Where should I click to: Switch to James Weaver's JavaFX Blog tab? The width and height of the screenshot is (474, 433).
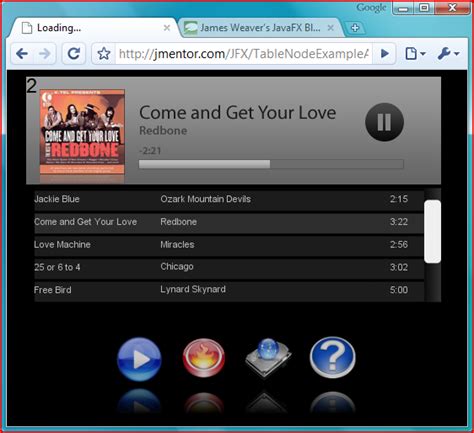click(259, 28)
